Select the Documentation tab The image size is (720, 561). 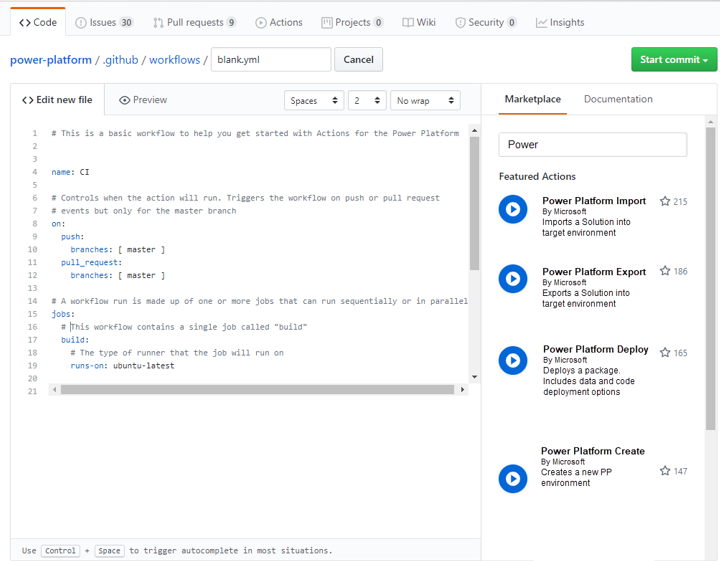pyautogui.click(x=618, y=99)
